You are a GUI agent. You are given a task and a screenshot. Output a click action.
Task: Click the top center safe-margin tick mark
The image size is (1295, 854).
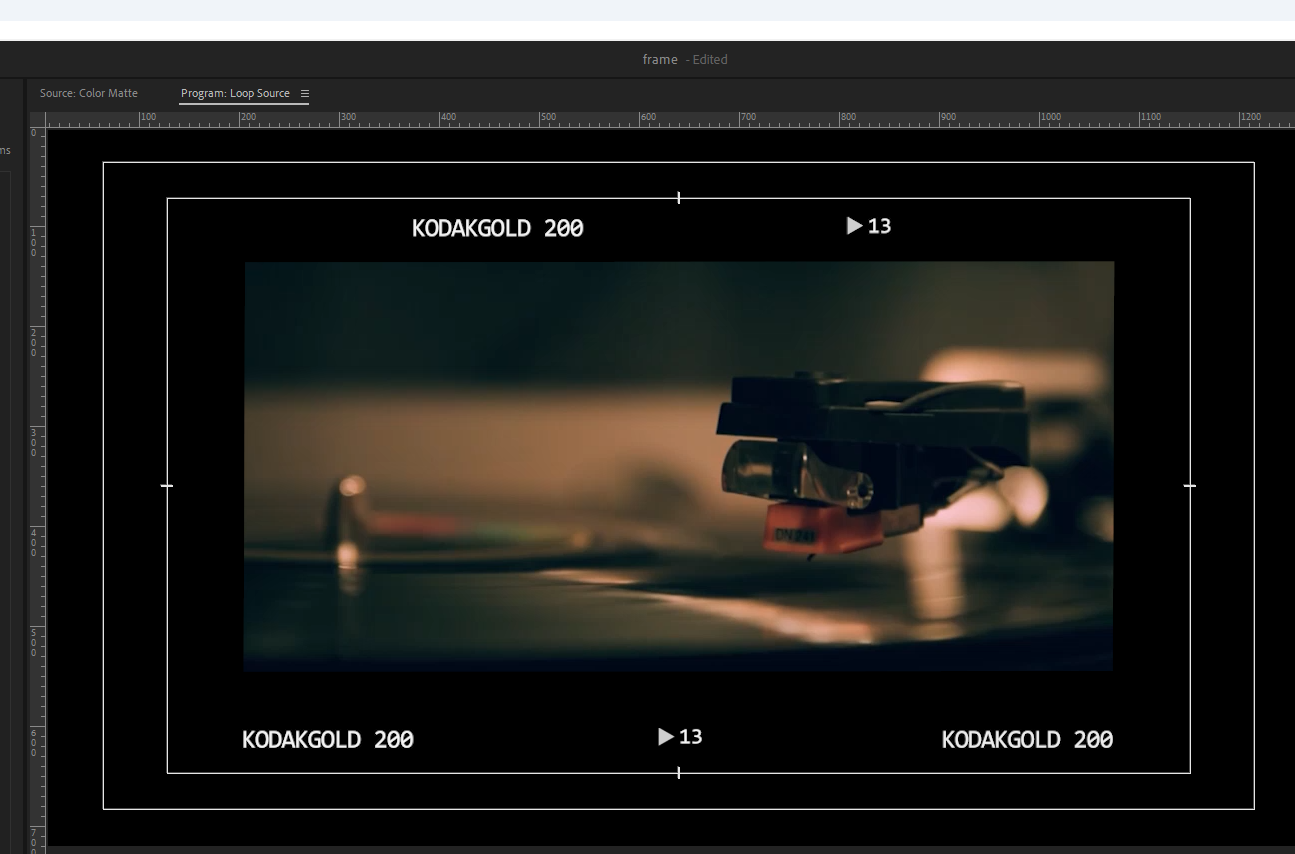tap(679, 198)
